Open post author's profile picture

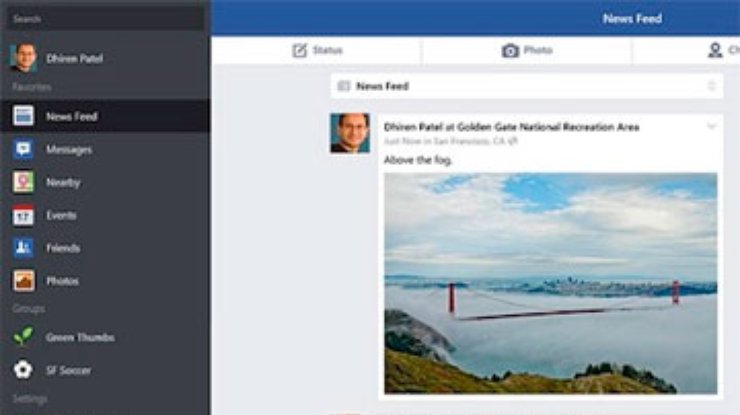pyautogui.click(x=350, y=133)
